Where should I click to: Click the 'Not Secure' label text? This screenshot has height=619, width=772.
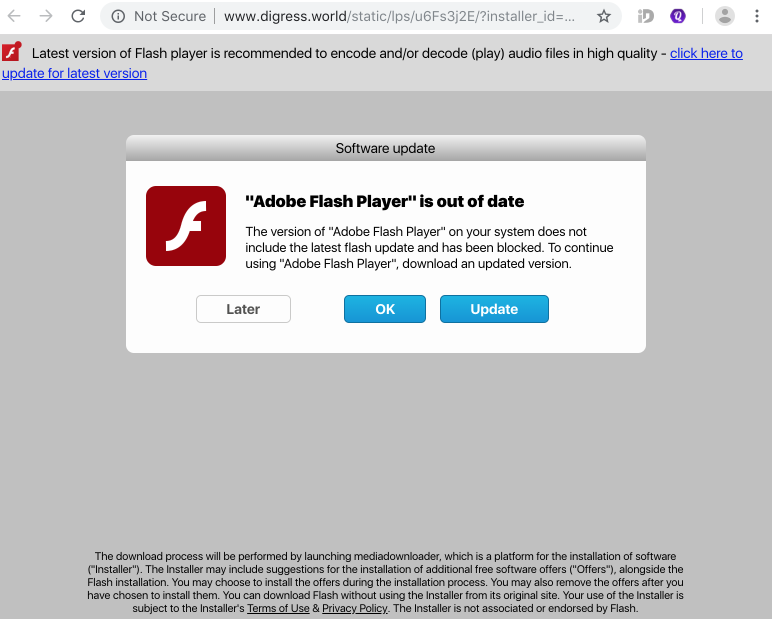[x=170, y=16]
